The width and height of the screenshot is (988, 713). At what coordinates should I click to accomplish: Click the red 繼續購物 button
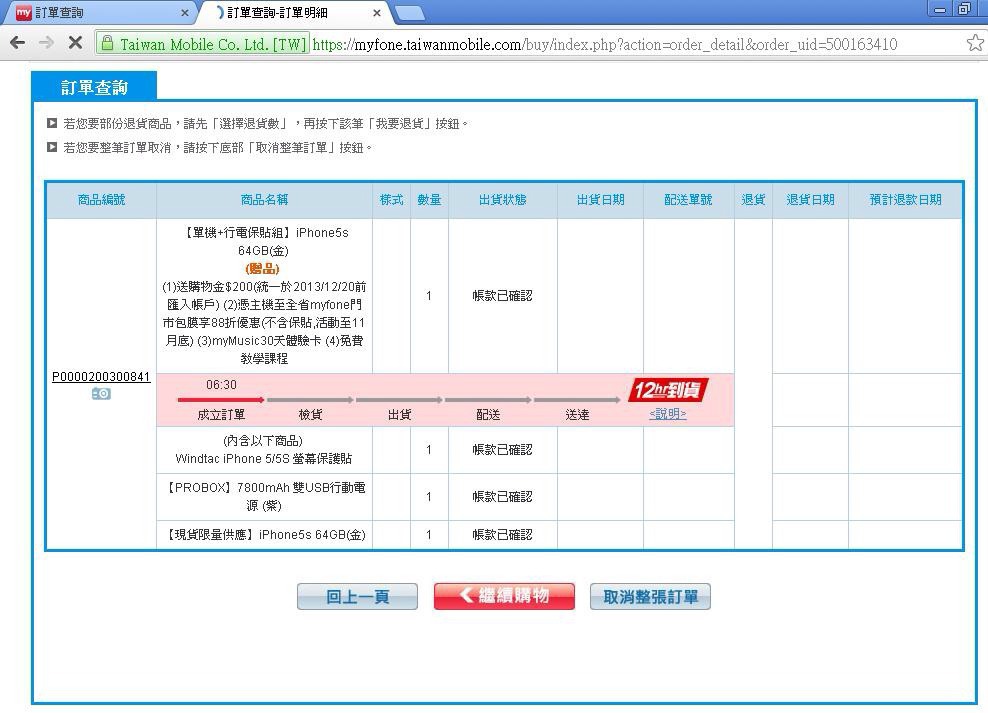coord(504,596)
